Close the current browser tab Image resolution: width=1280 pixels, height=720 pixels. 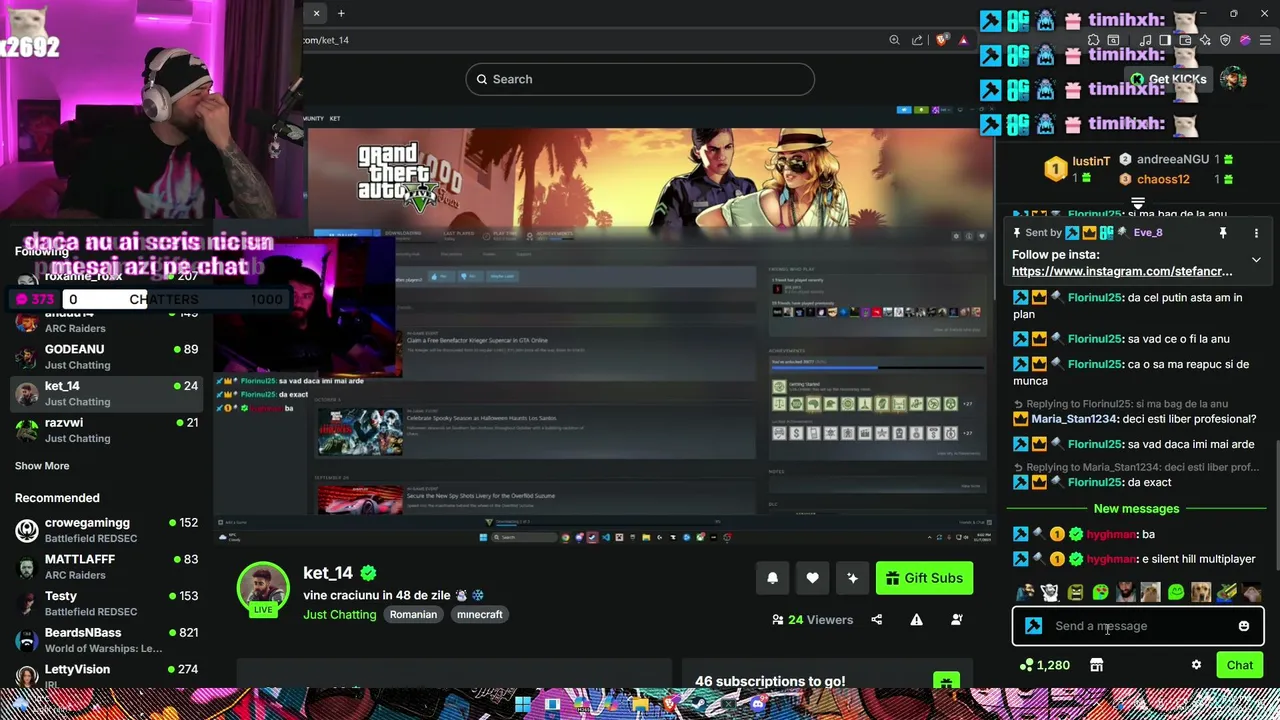[x=316, y=13]
